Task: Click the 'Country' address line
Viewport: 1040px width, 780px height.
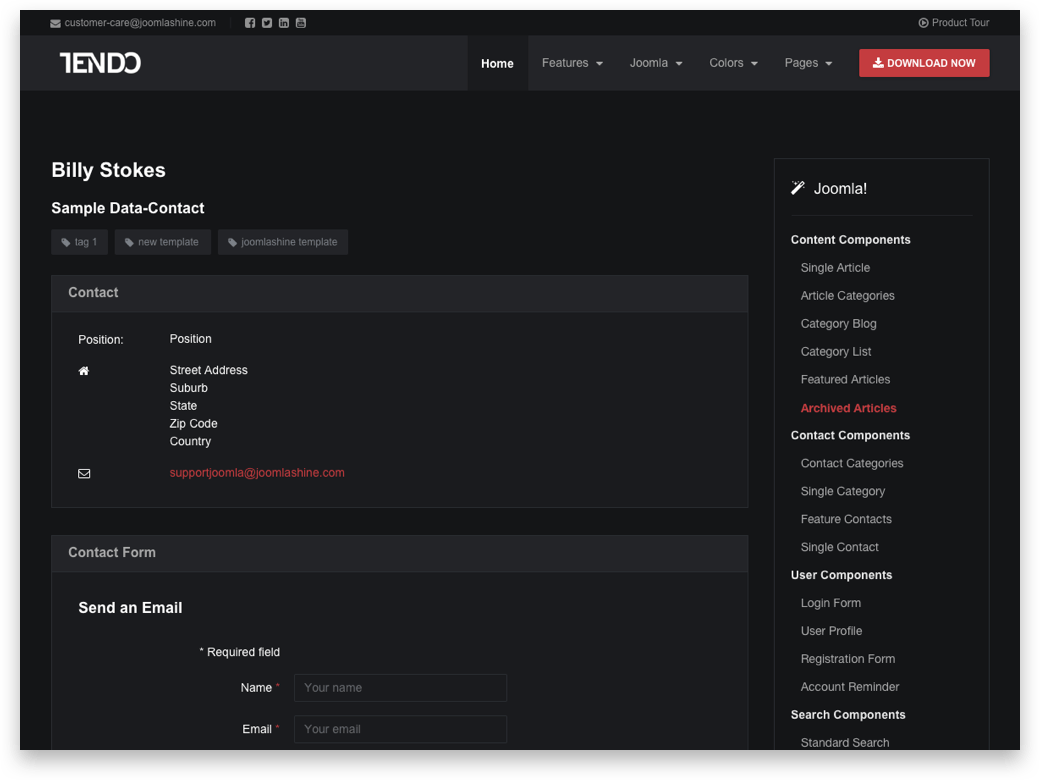Action: pos(190,442)
